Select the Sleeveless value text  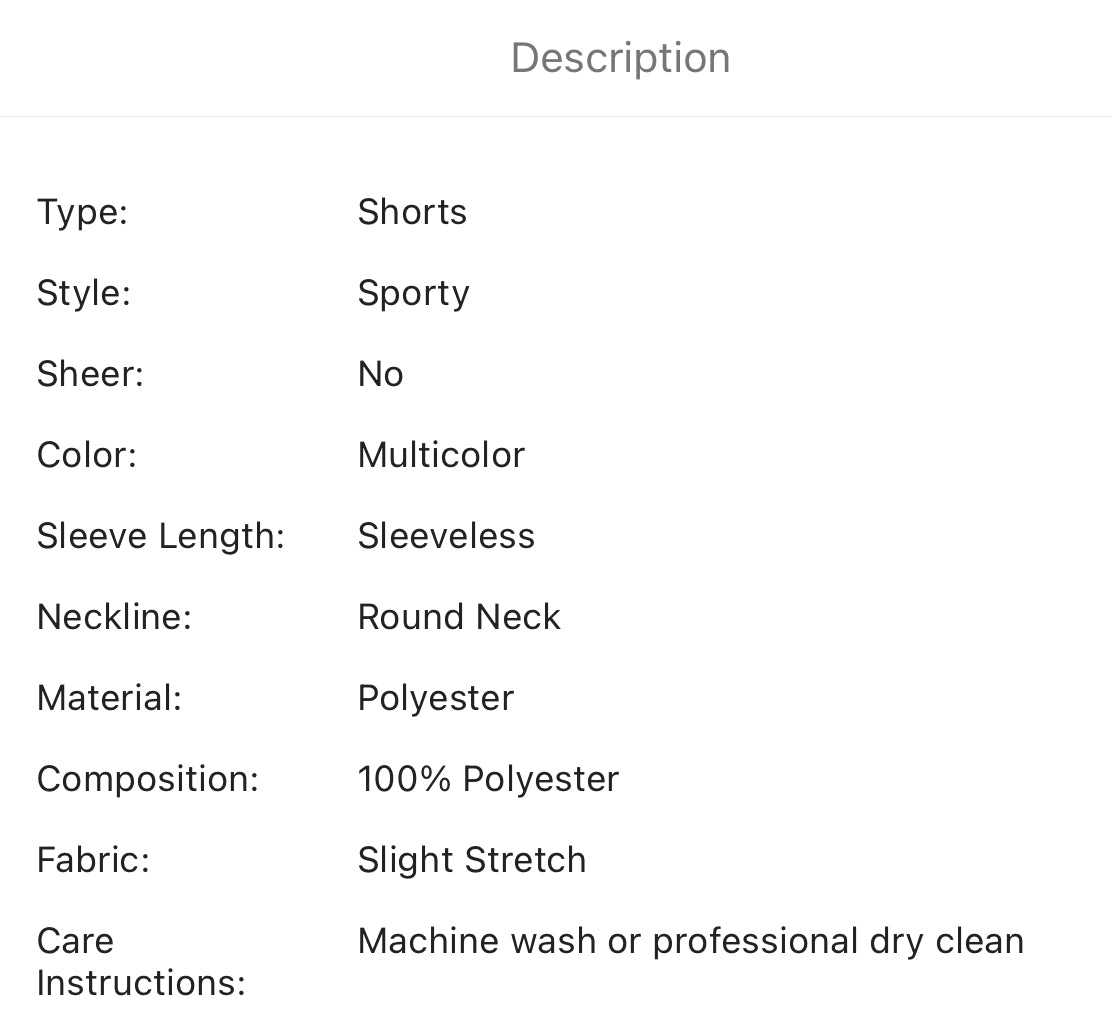[x=446, y=536]
